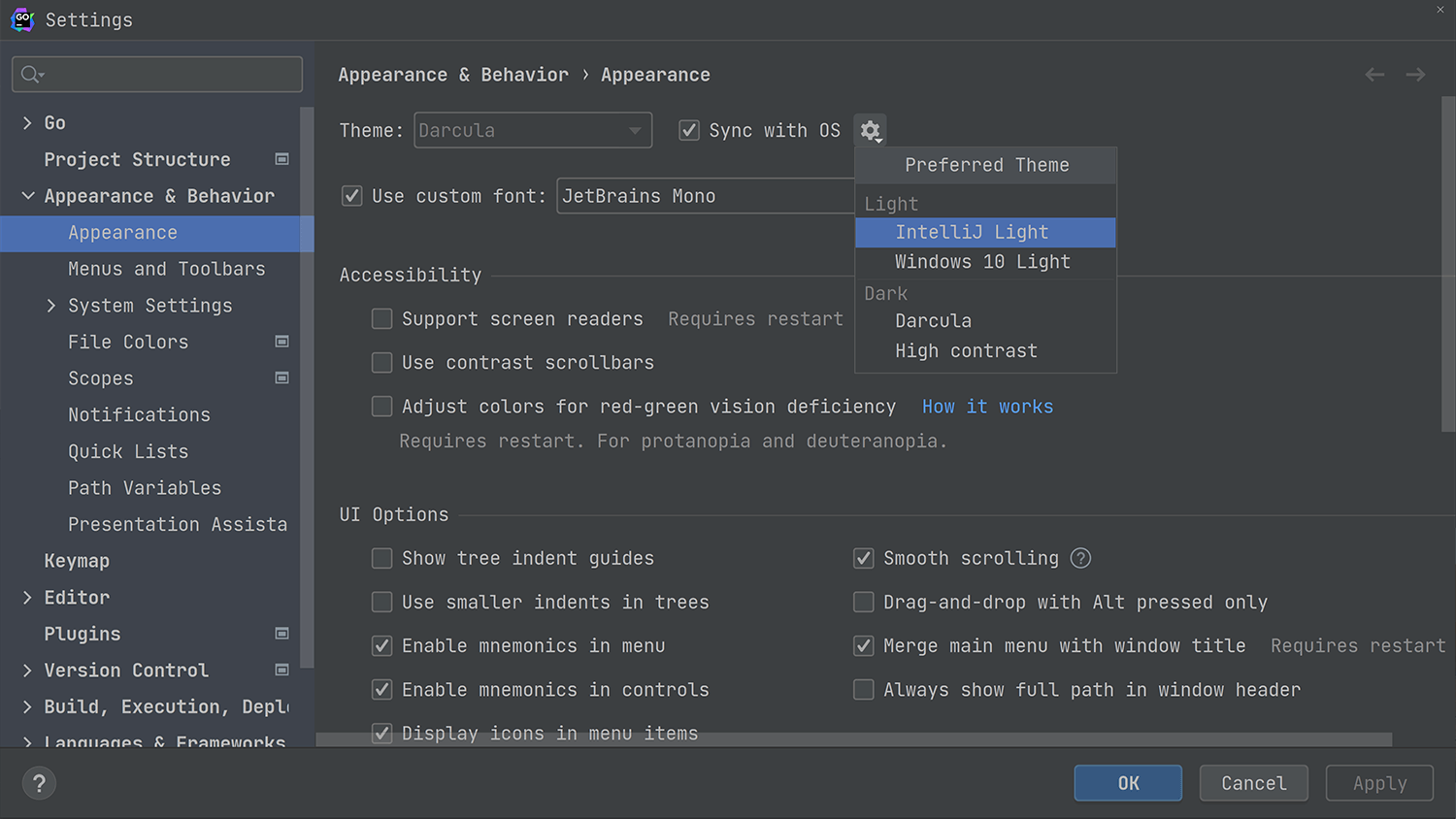Click the forward arrow navigation icon
The height and width of the screenshot is (819, 1456).
tap(1415, 75)
